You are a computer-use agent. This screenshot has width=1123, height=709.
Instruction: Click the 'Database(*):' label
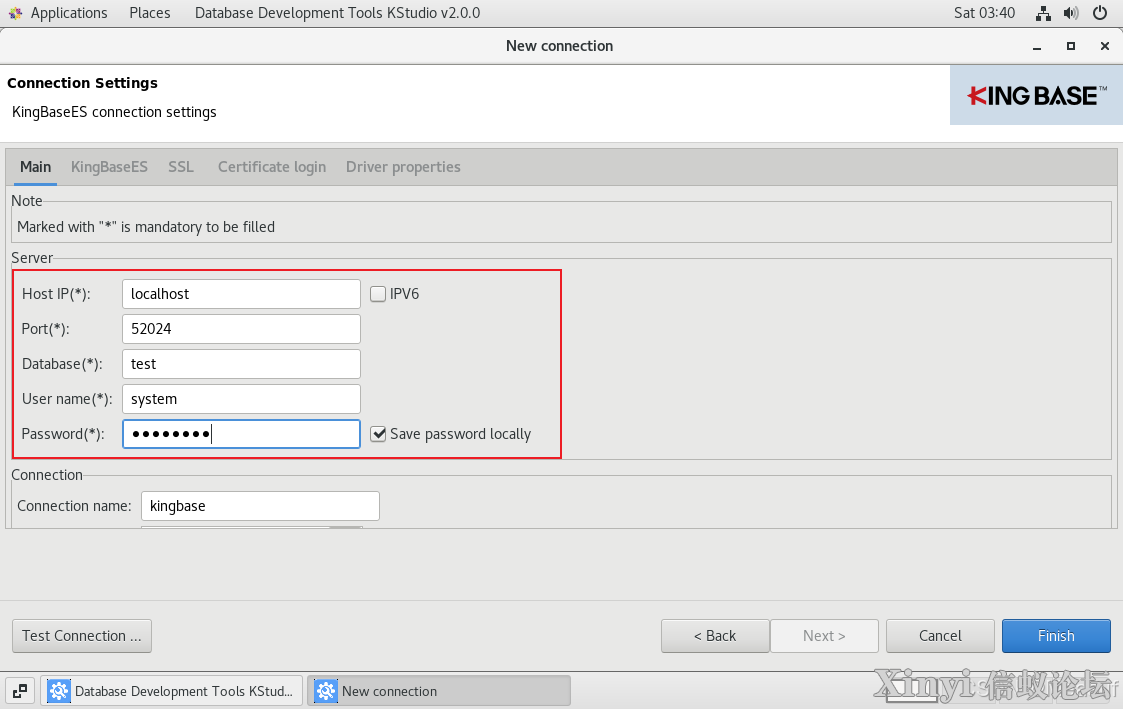62,364
